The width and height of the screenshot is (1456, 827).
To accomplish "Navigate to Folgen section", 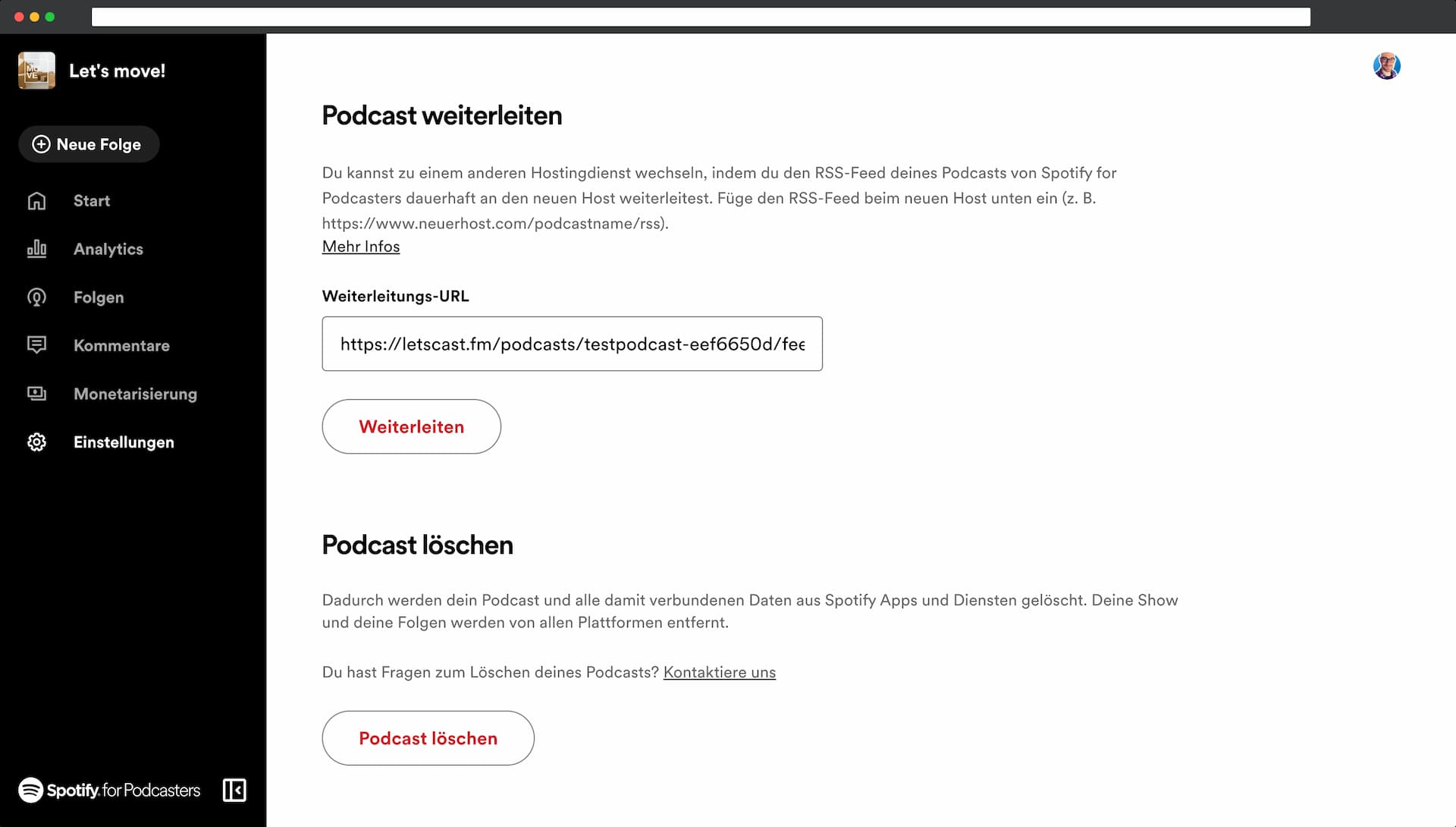I will pos(98,297).
